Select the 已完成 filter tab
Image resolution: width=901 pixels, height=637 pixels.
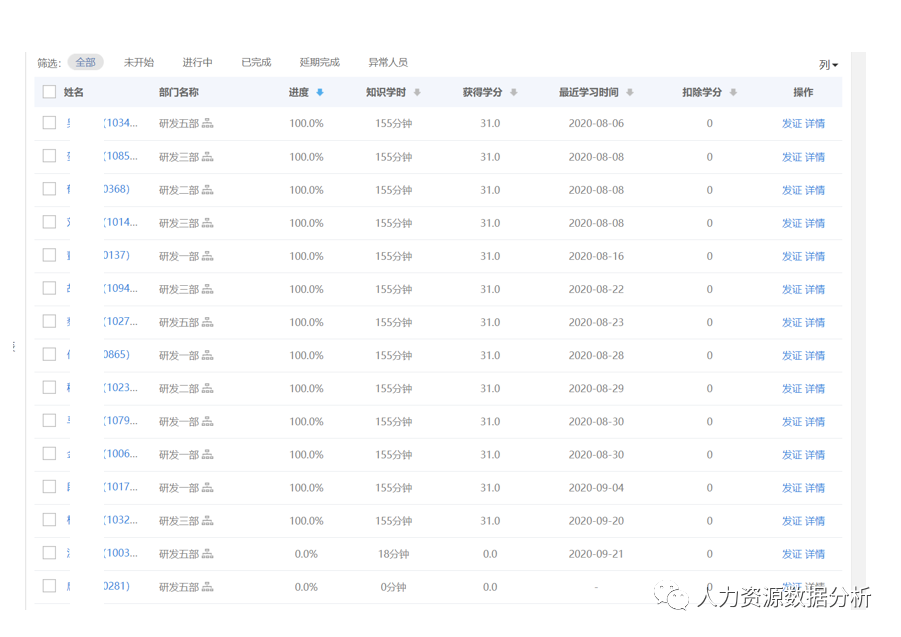256,62
